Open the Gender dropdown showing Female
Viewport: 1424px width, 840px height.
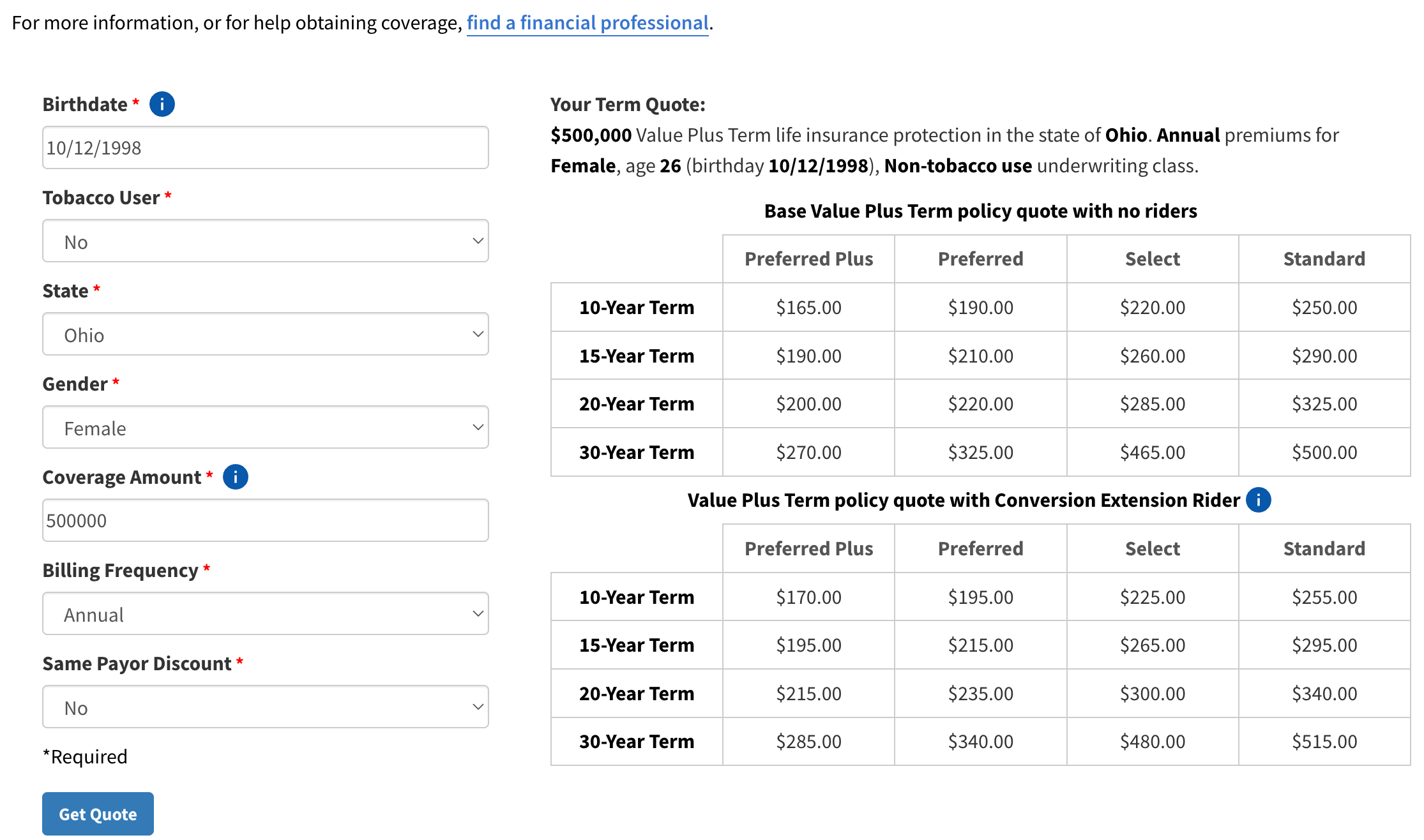[x=265, y=428]
